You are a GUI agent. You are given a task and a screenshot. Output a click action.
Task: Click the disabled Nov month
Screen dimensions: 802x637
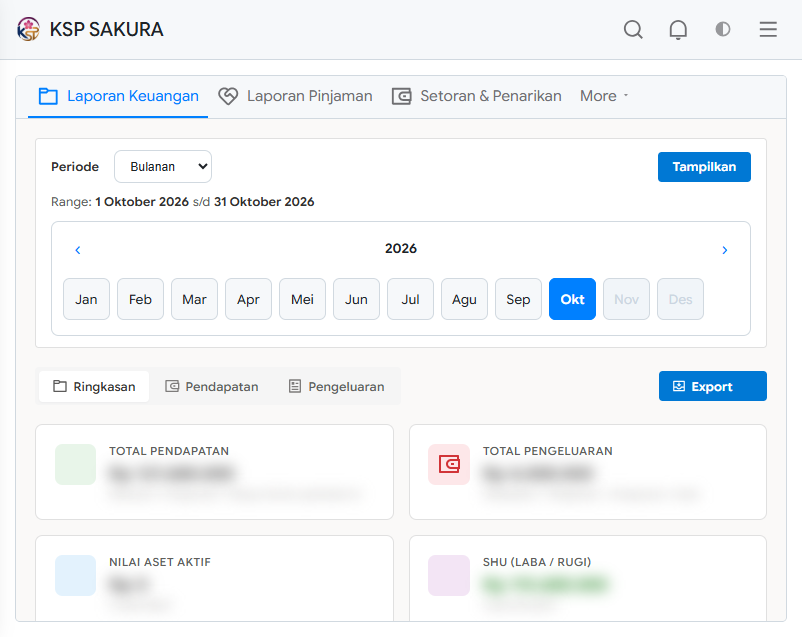pos(627,299)
